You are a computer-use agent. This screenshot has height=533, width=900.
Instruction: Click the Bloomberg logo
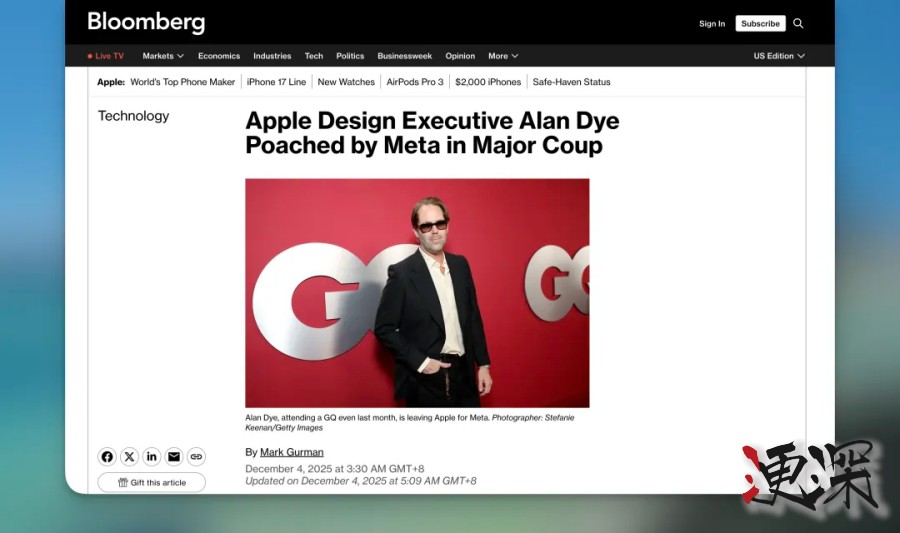click(146, 22)
